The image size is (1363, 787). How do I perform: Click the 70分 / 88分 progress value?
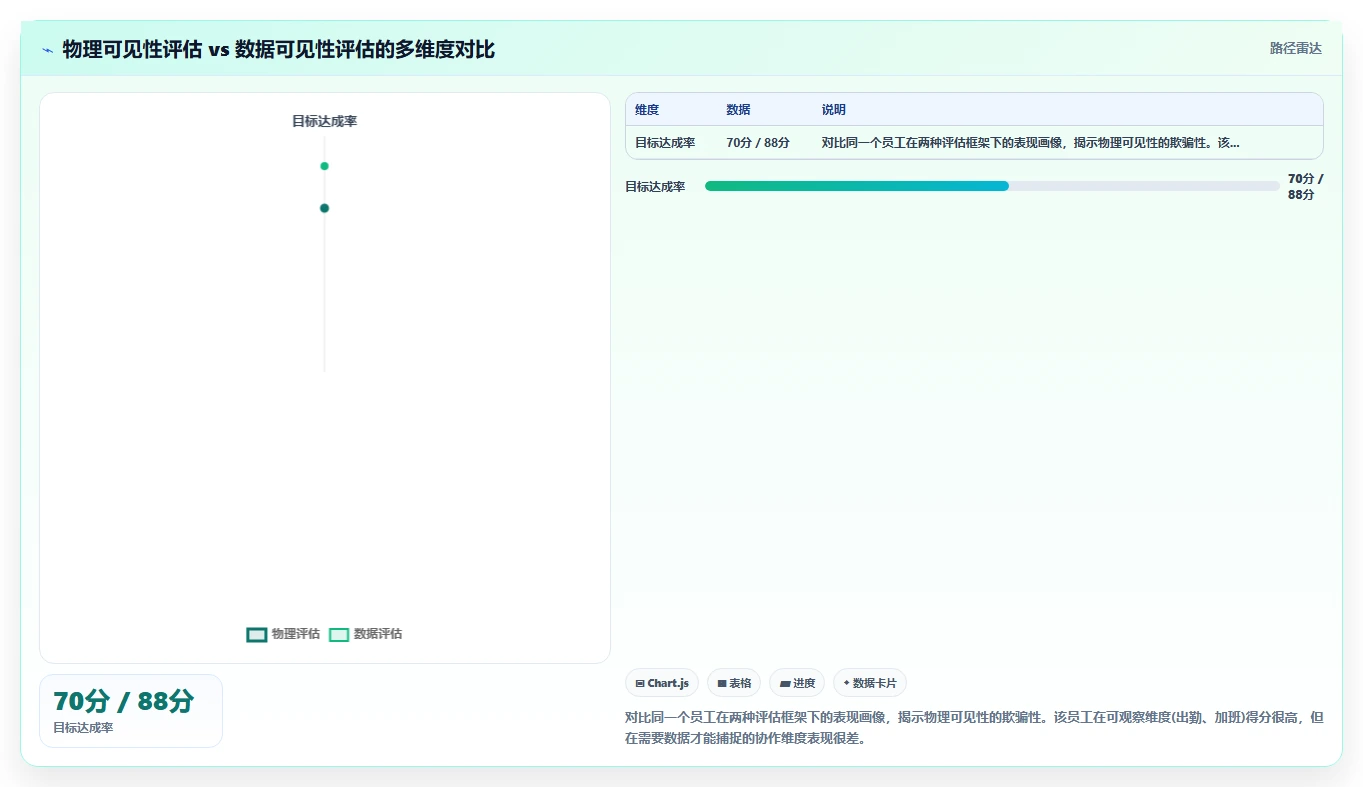point(1305,186)
